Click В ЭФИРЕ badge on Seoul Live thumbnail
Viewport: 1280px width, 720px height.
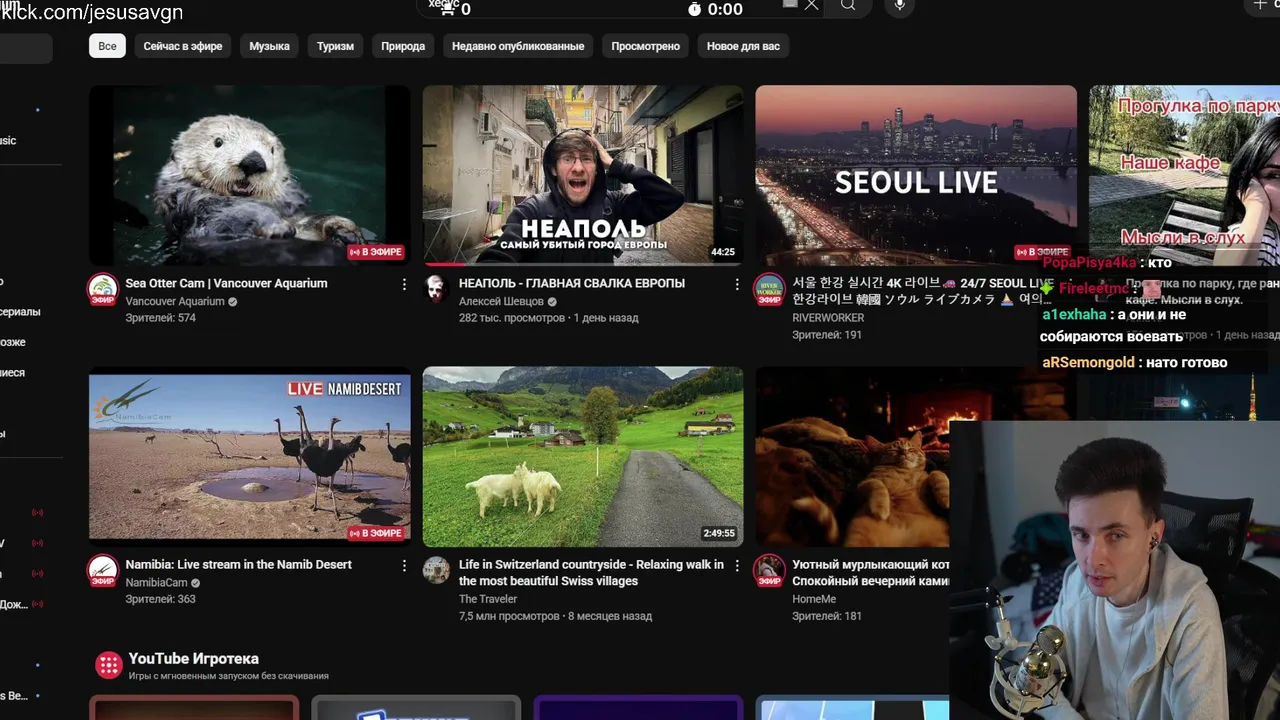(1042, 252)
